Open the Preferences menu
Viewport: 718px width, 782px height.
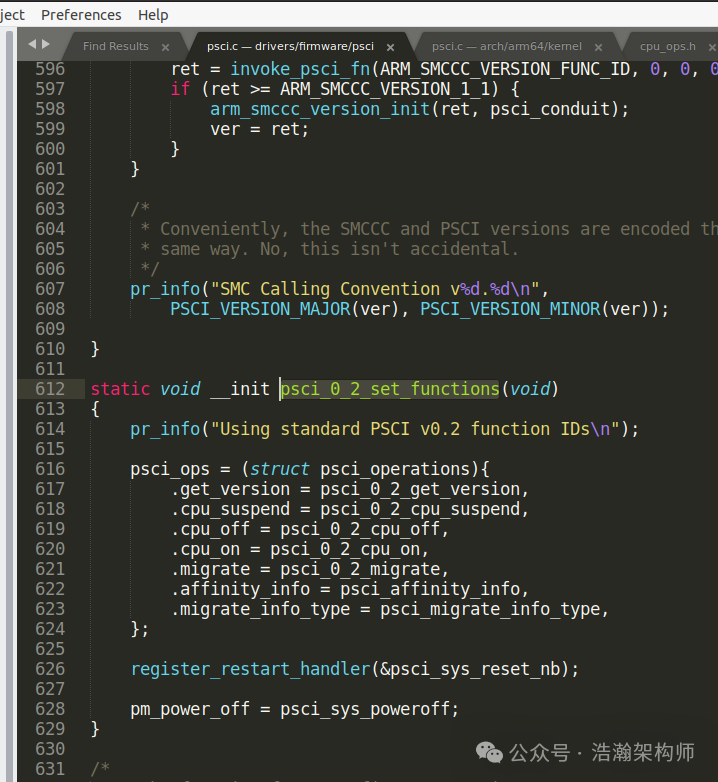[x=81, y=15]
